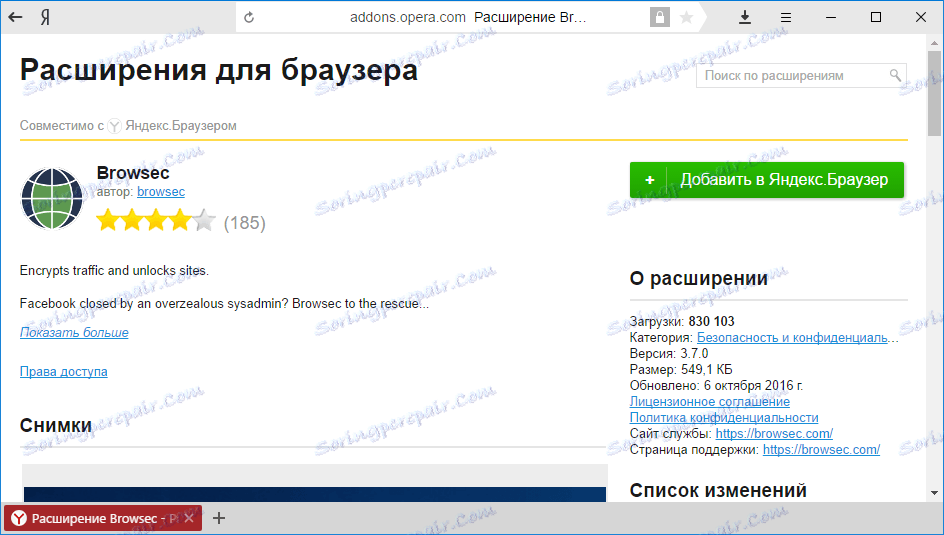The image size is (944, 535).
Task: Click the Загрузки: 830 103 value
Action: [712, 321]
